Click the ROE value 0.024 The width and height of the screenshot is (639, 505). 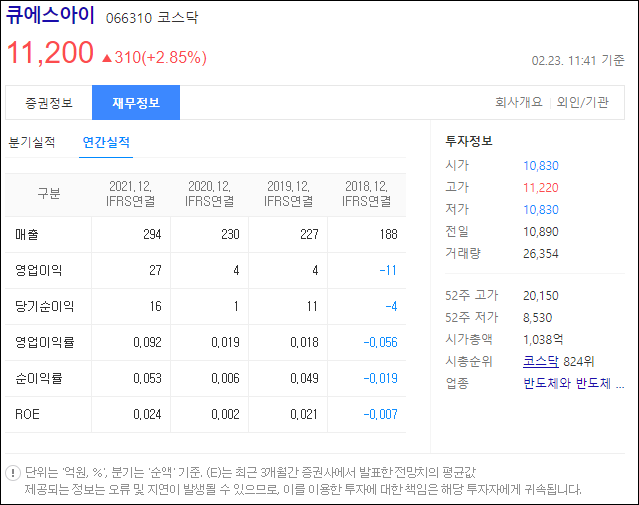[x=147, y=414]
